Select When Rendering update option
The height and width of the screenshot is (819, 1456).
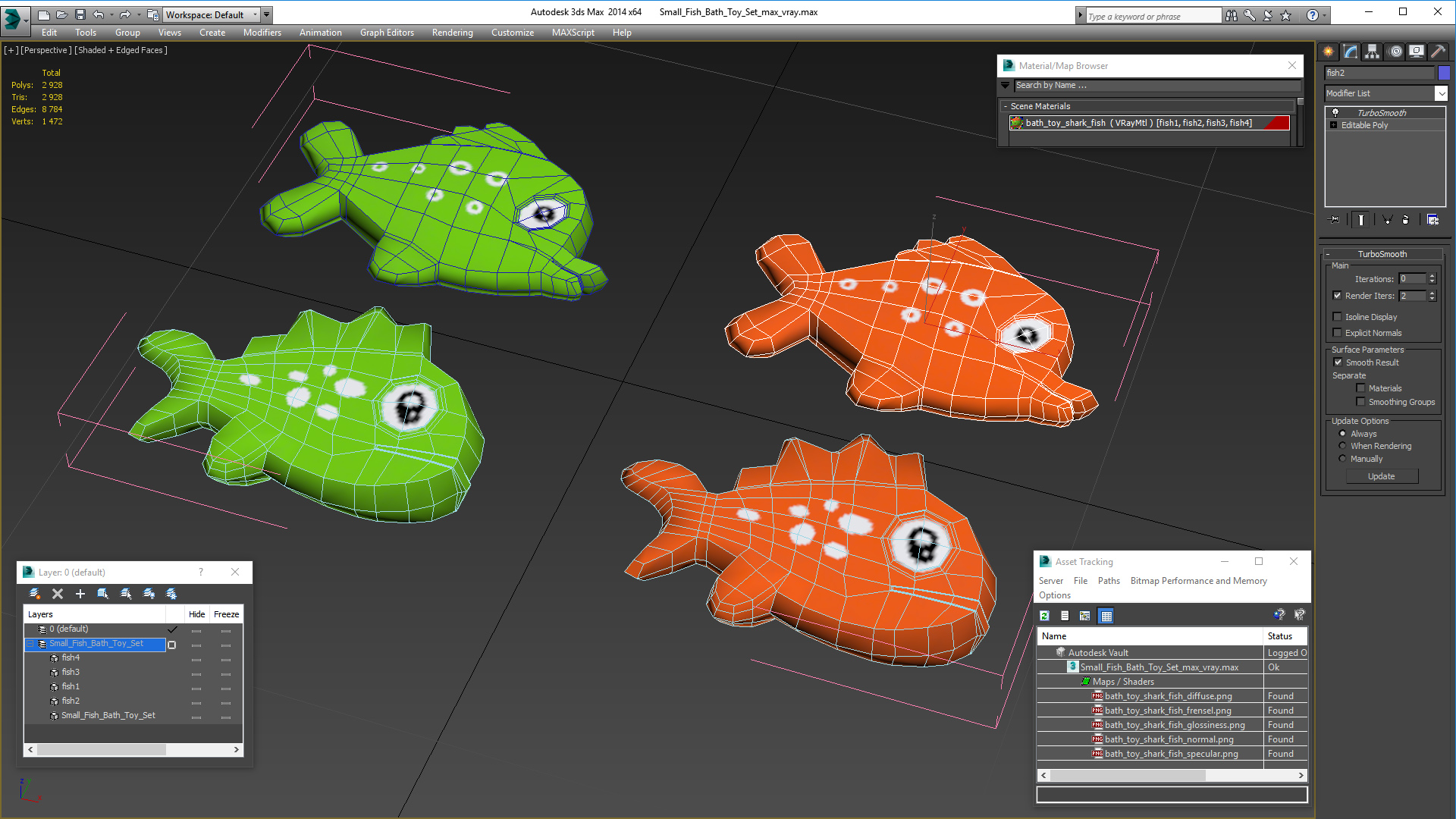(x=1343, y=446)
